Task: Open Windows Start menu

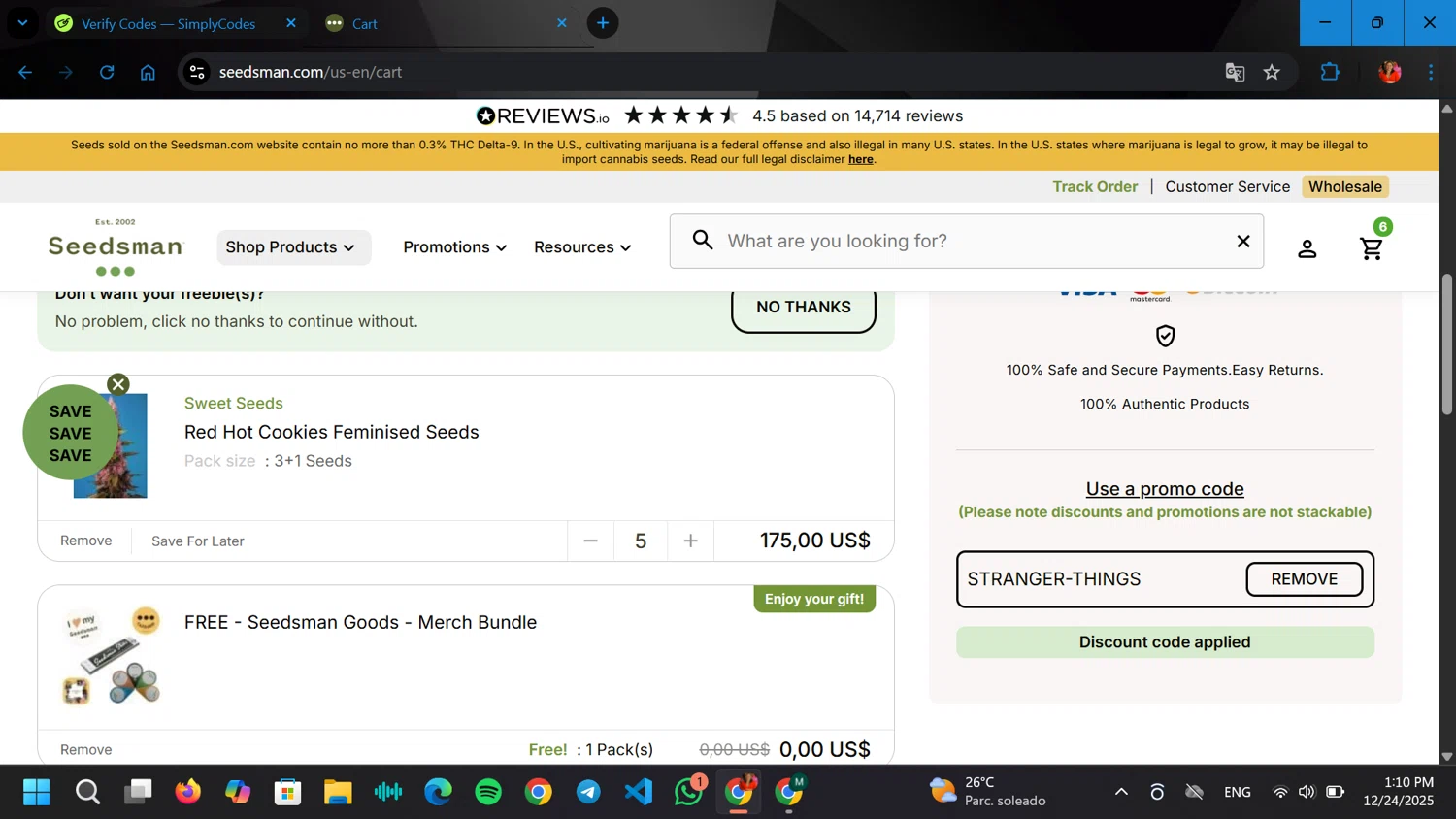Action: click(37, 792)
